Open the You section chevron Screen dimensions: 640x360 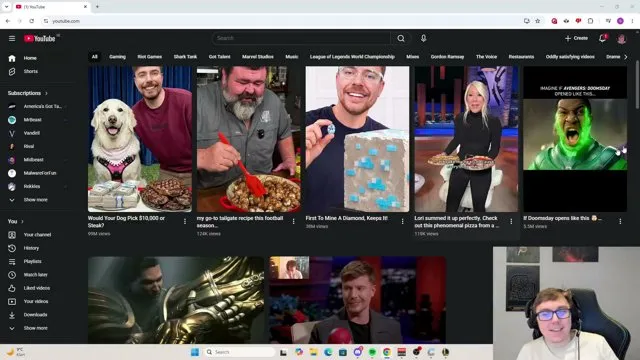(x=22, y=222)
